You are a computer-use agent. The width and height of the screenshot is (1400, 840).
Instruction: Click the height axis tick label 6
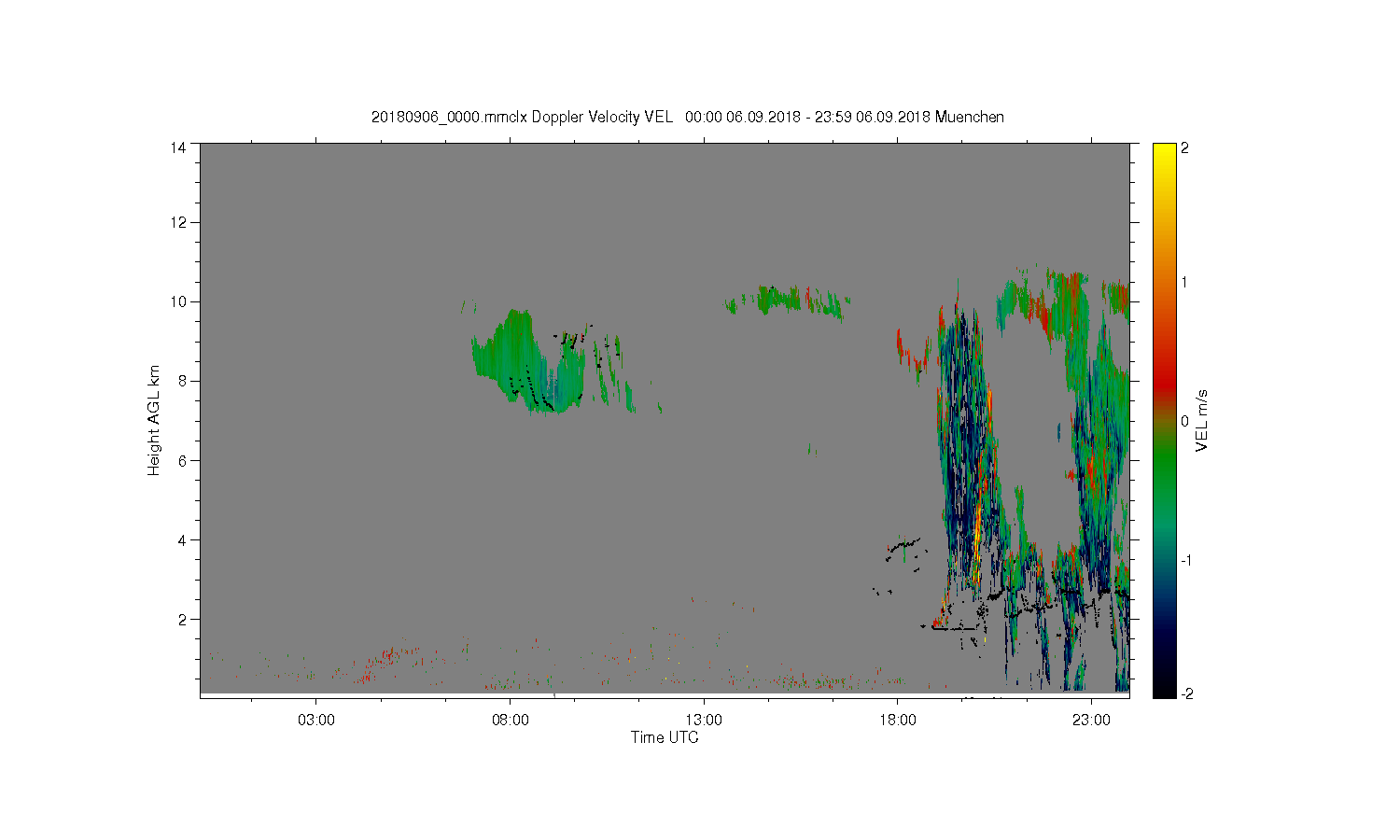[x=181, y=460]
